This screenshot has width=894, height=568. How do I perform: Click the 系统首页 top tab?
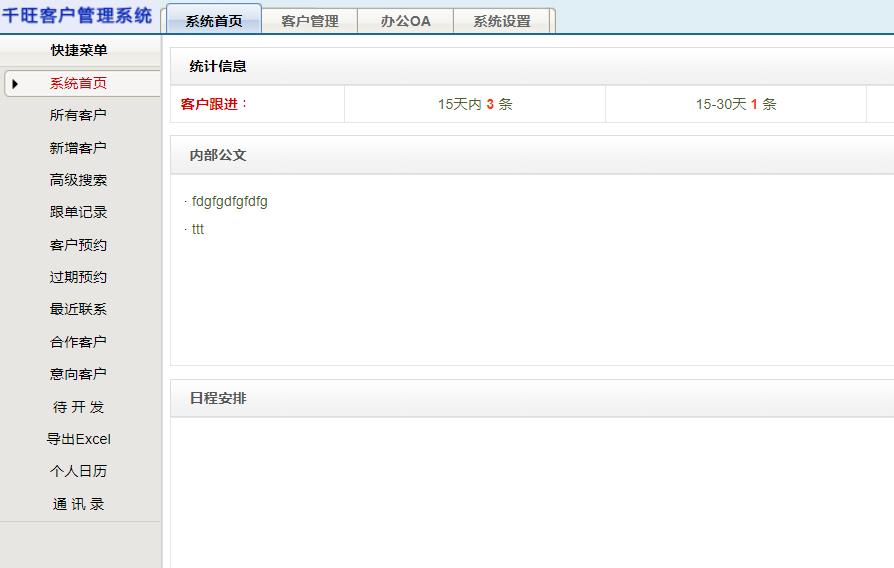click(x=214, y=21)
